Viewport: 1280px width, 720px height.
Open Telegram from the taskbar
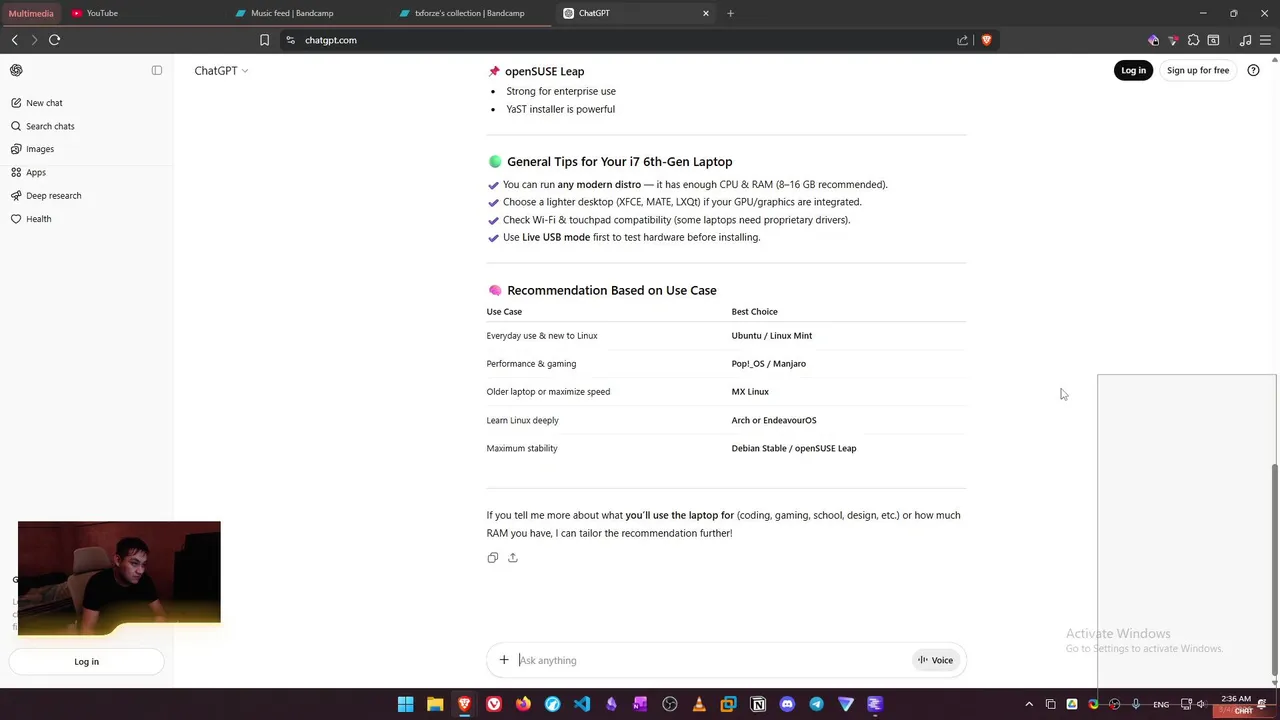tap(816, 704)
